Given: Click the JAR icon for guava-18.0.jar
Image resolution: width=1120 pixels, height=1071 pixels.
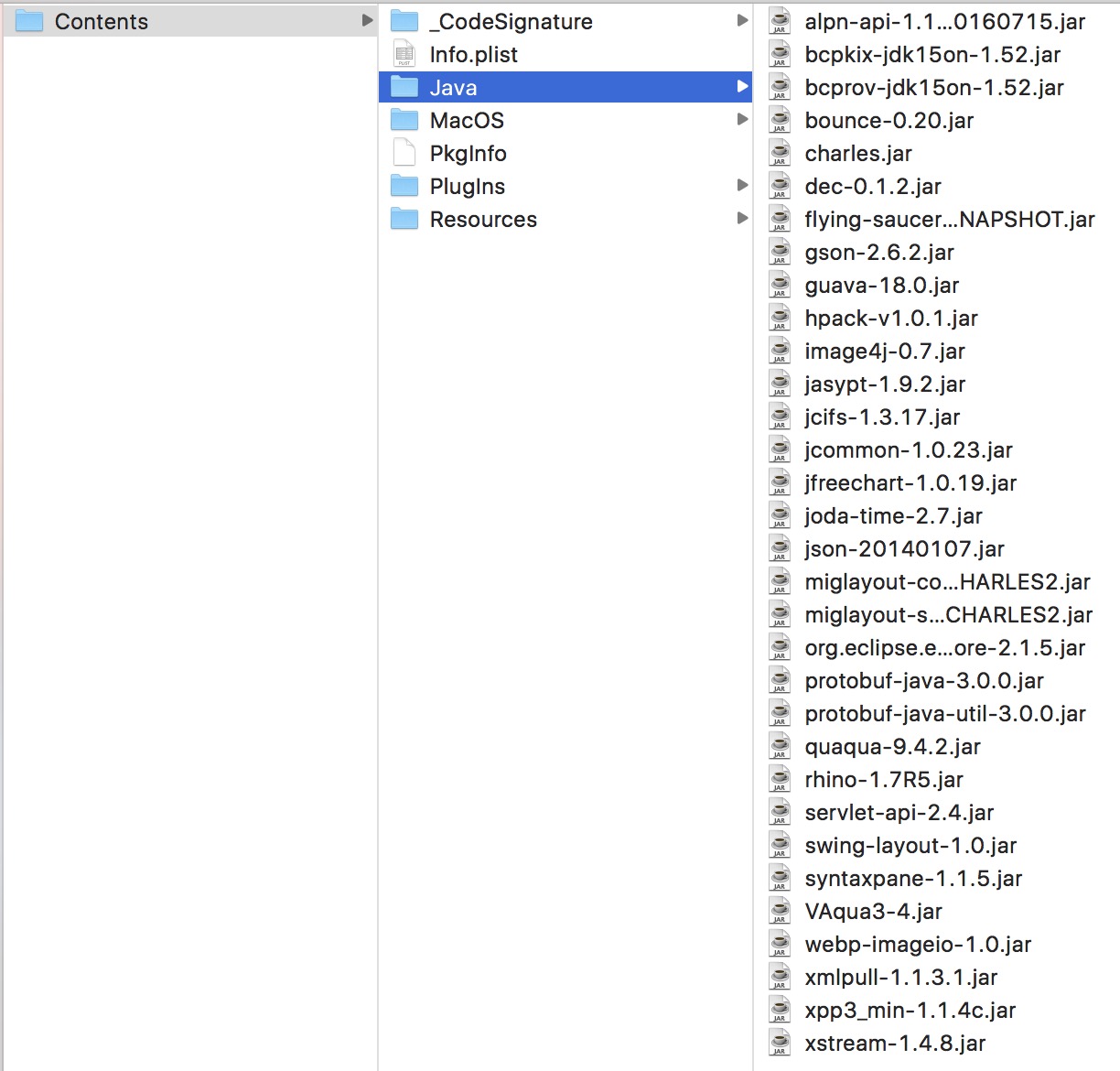Looking at the screenshot, I should pos(780,285).
